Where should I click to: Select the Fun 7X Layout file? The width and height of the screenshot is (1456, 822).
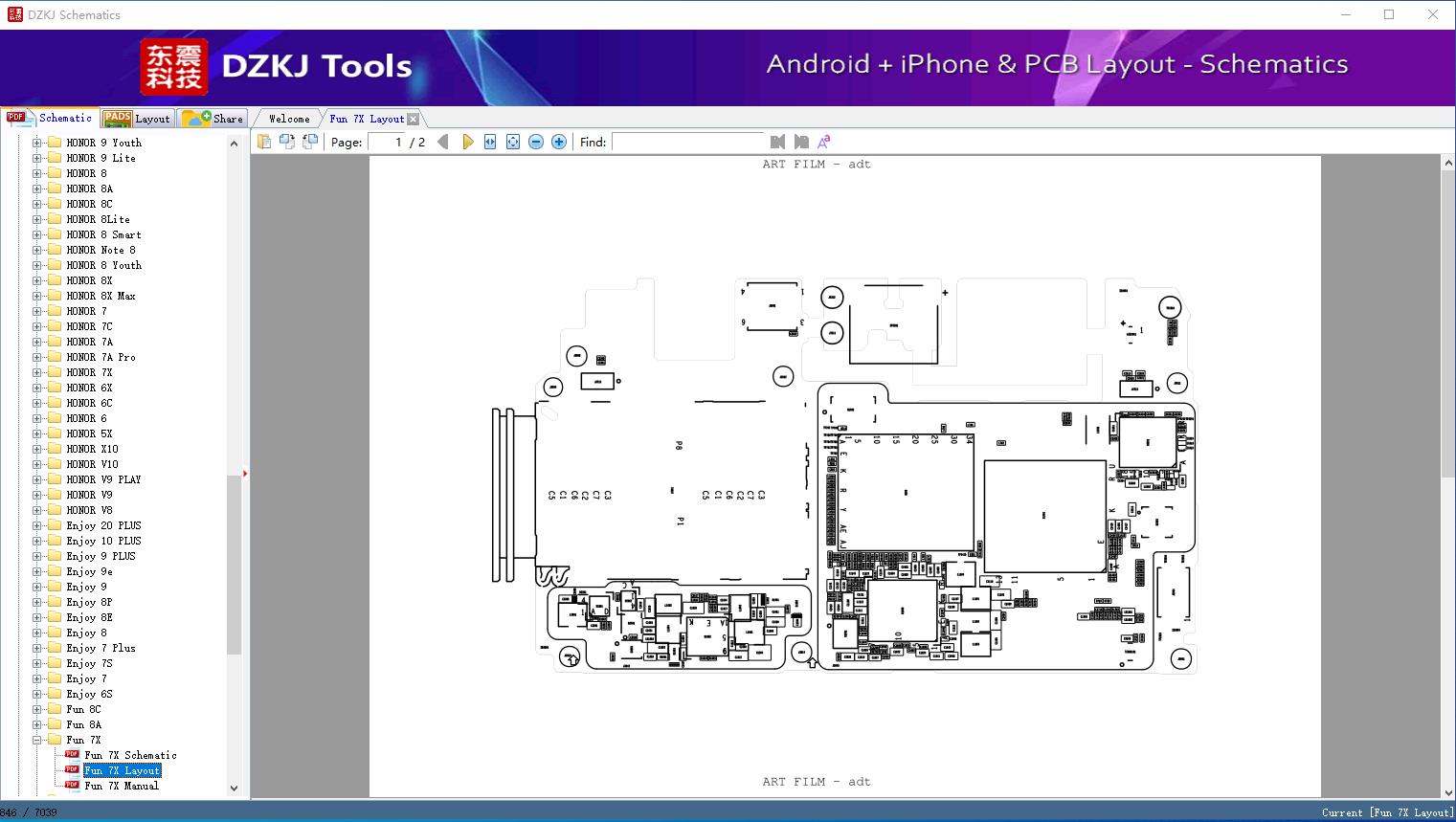pyautogui.click(x=123, y=770)
